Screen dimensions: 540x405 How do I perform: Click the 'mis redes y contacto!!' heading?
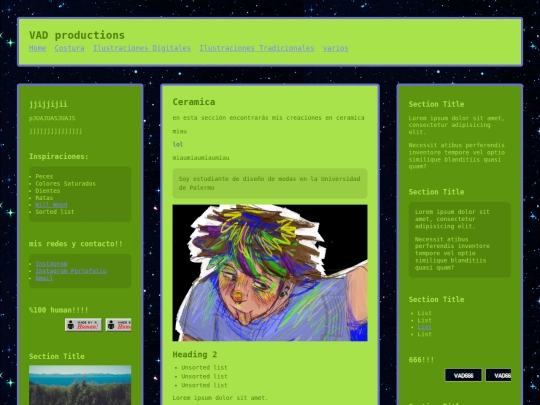76,244
